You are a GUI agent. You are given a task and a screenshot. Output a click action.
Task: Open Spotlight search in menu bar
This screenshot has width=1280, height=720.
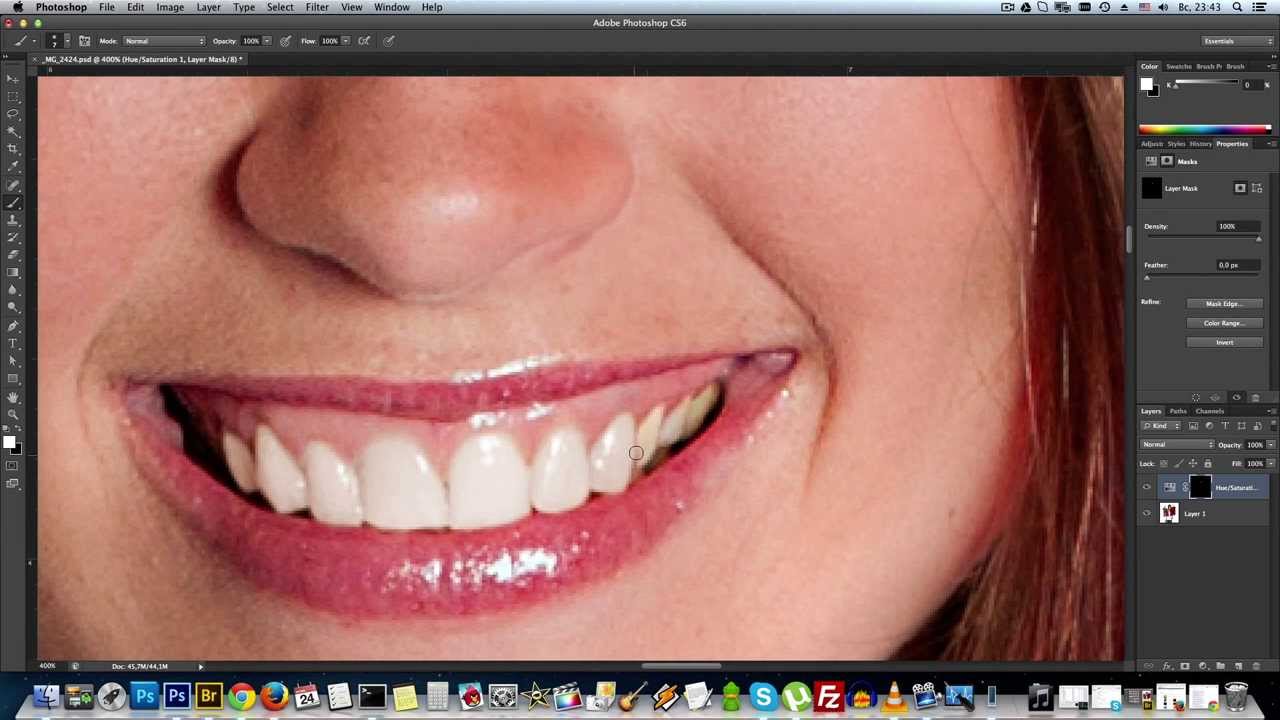pos(1237,7)
